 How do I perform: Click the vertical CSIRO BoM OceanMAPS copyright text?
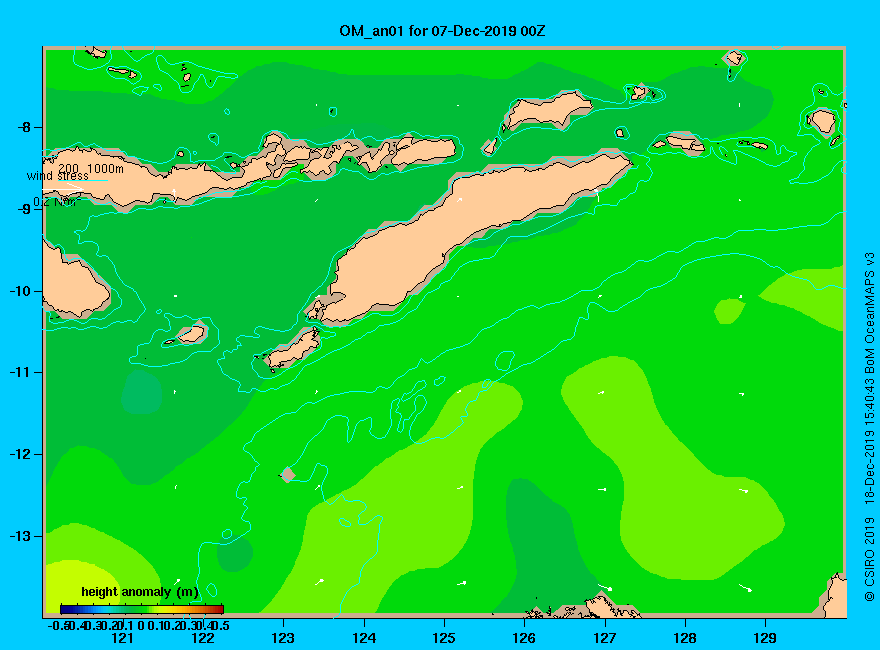(869, 427)
